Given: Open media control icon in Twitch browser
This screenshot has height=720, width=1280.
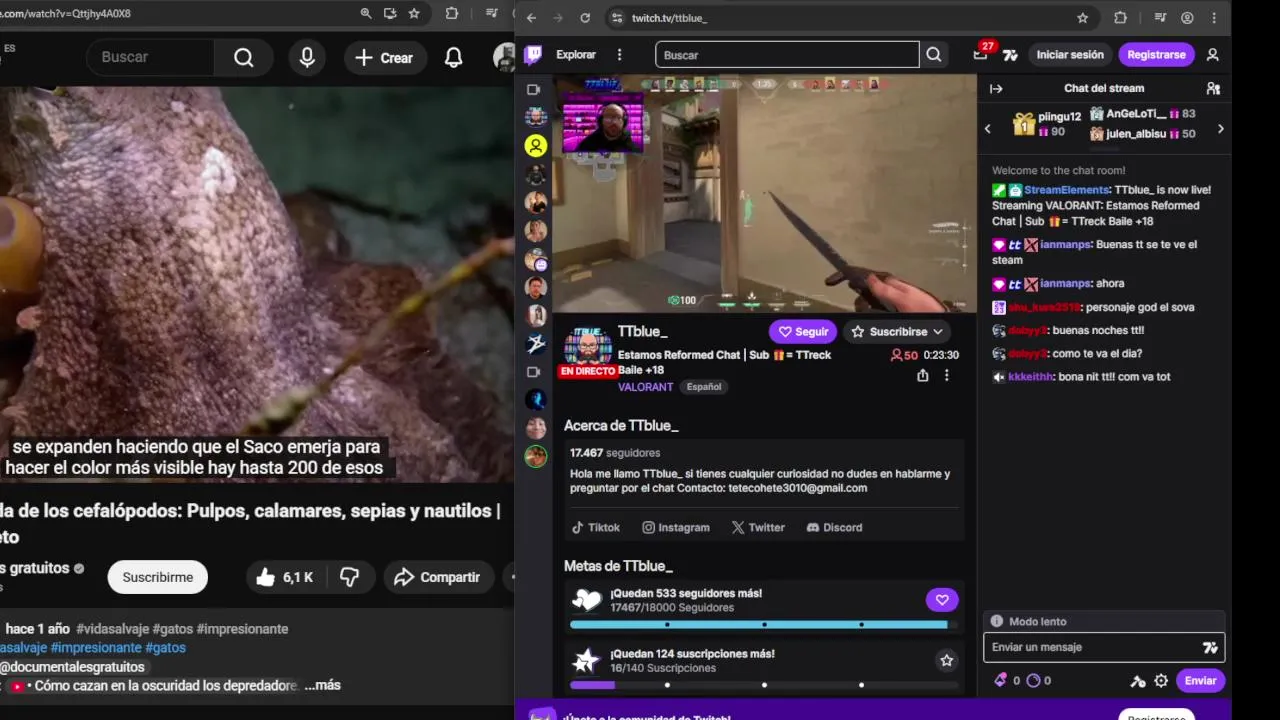Looking at the screenshot, I should (x=1160, y=18).
